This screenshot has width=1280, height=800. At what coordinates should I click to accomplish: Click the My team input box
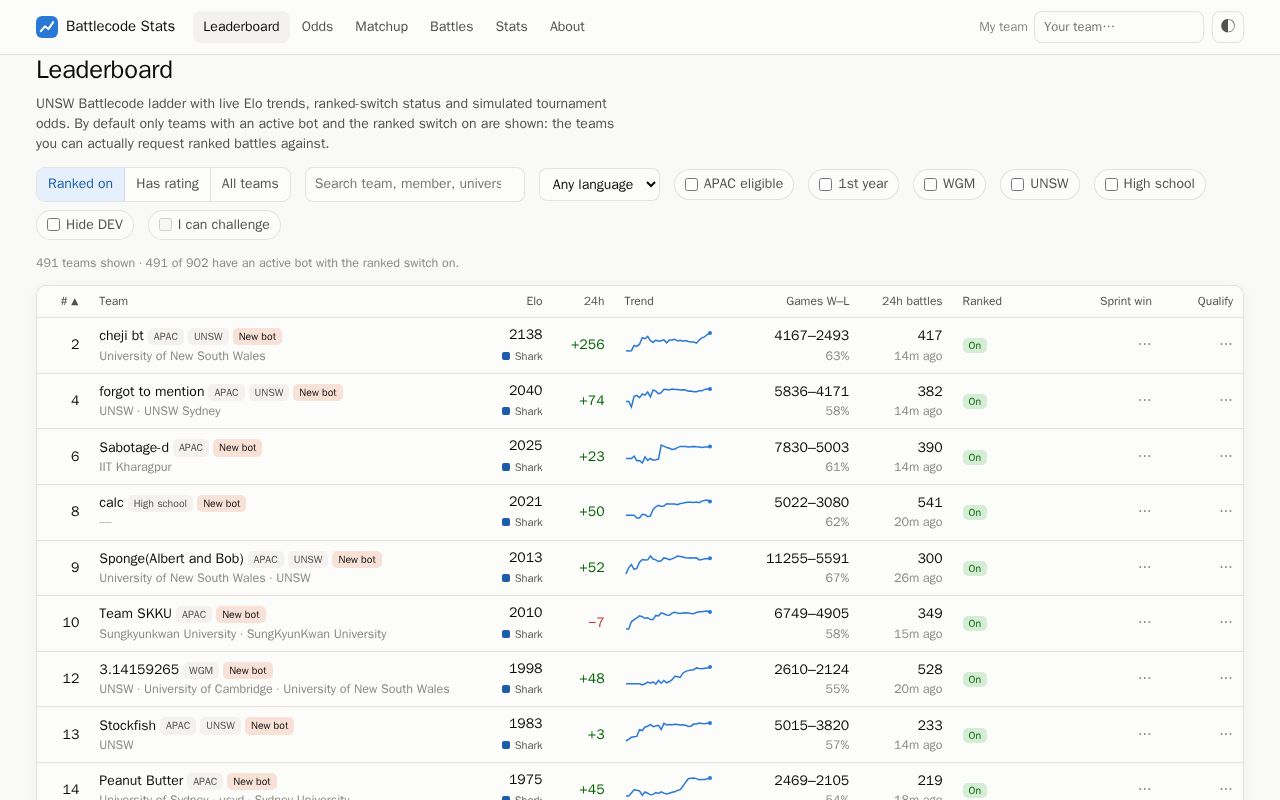click(x=1119, y=27)
